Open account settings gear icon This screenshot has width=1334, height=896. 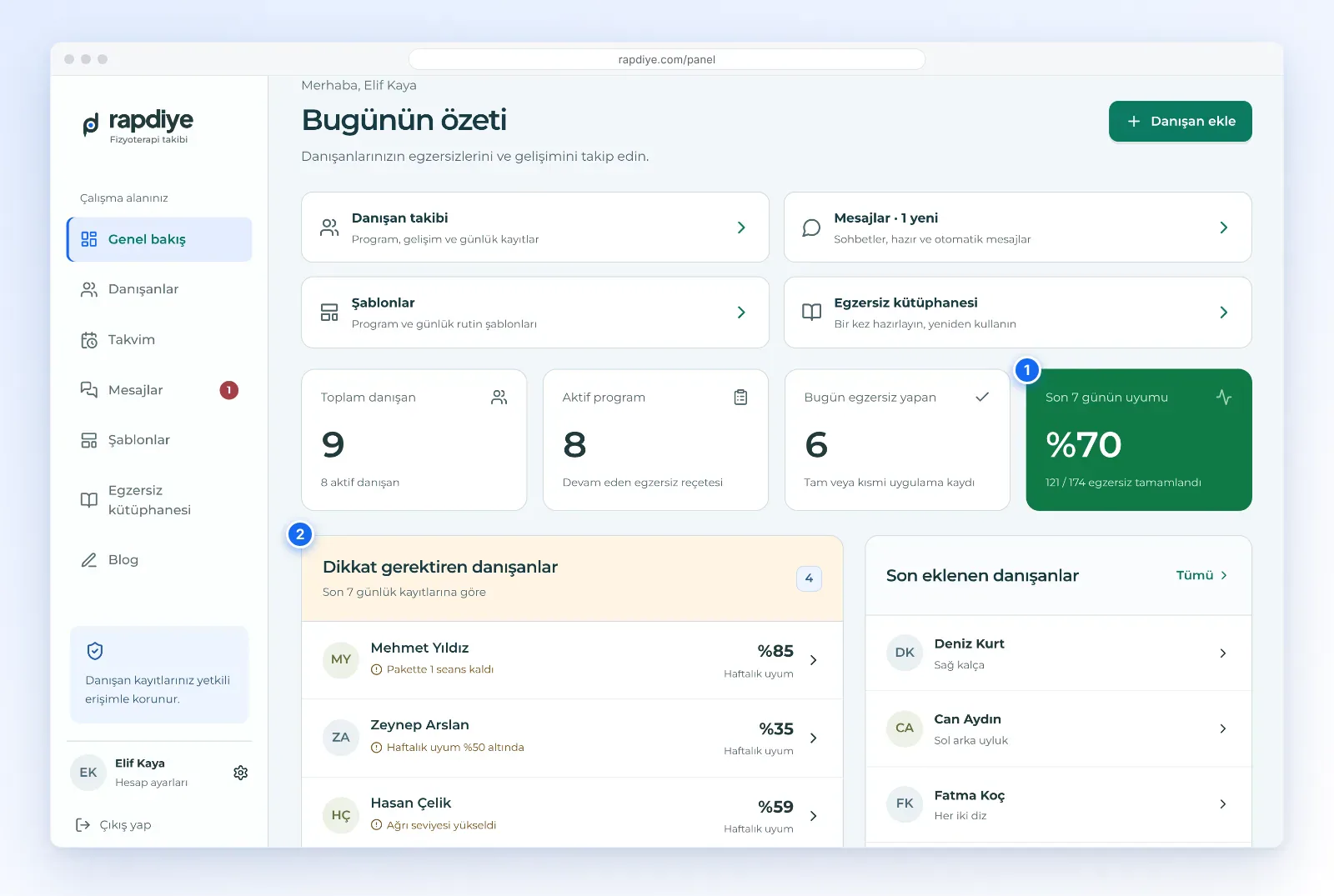[x=241, y=773]
